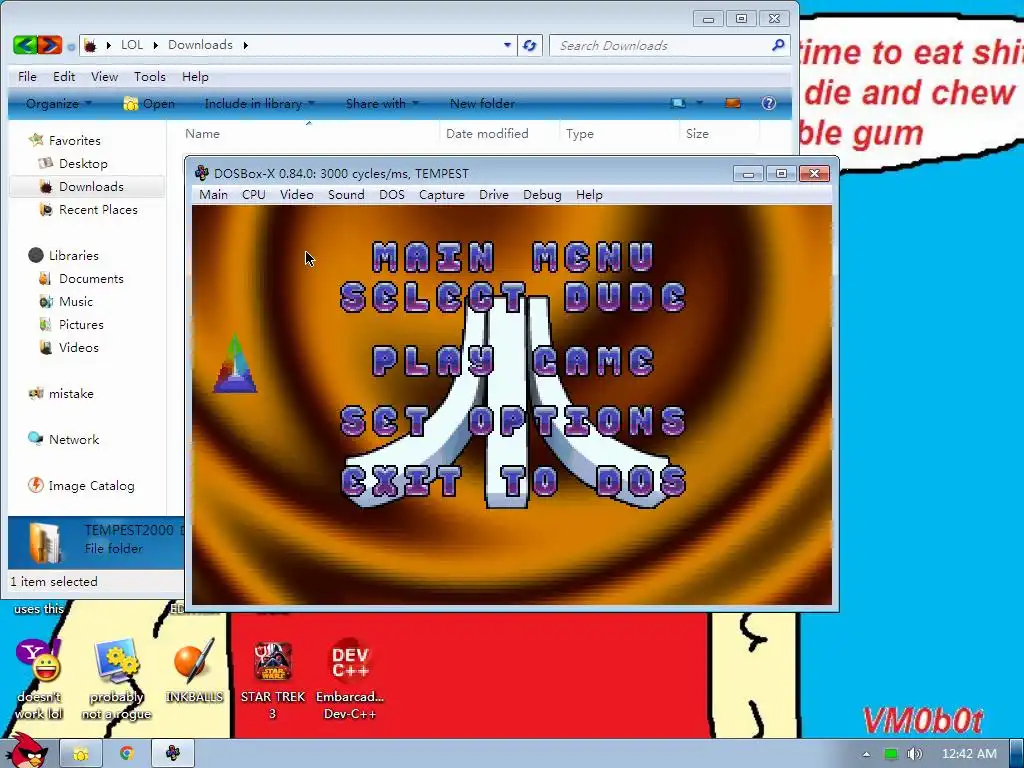1024x768 pixels.
Task: Open DOSBox-X Capture menu
Action: click(441, 195)
